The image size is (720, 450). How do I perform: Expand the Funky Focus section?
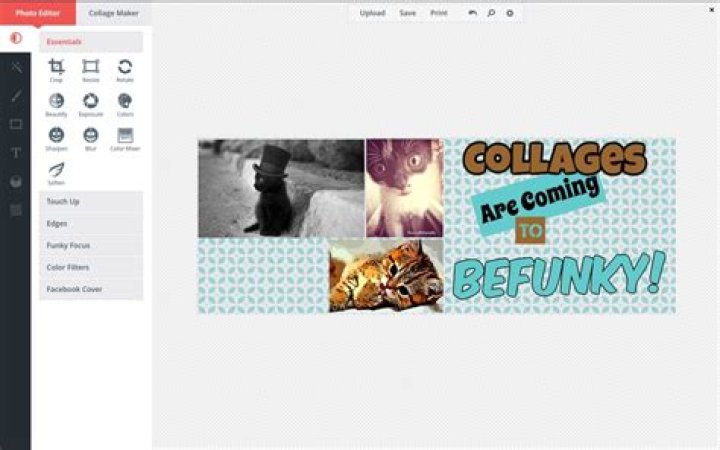pos(91,245)
